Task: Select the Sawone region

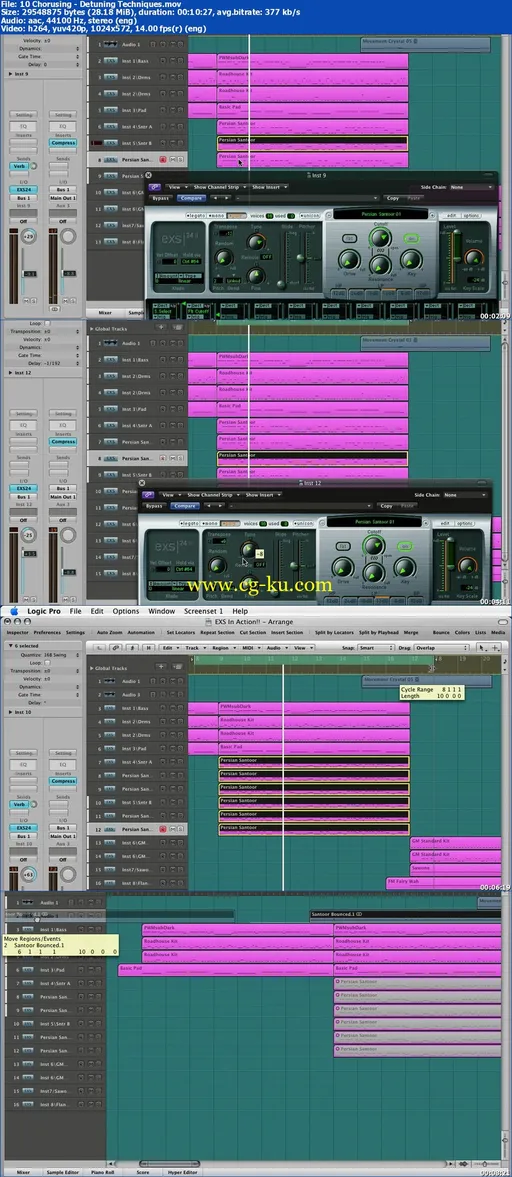Action: (456, 868)
